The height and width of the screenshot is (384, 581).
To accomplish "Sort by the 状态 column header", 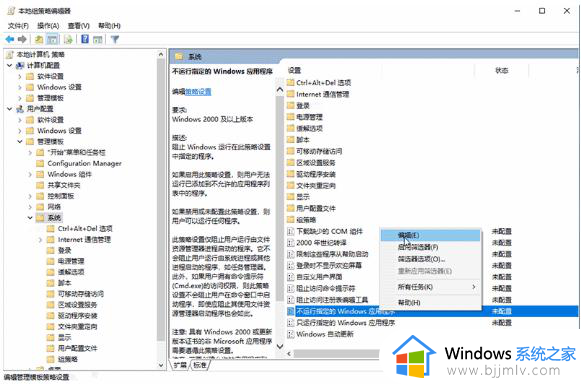I will coord(502,70).
